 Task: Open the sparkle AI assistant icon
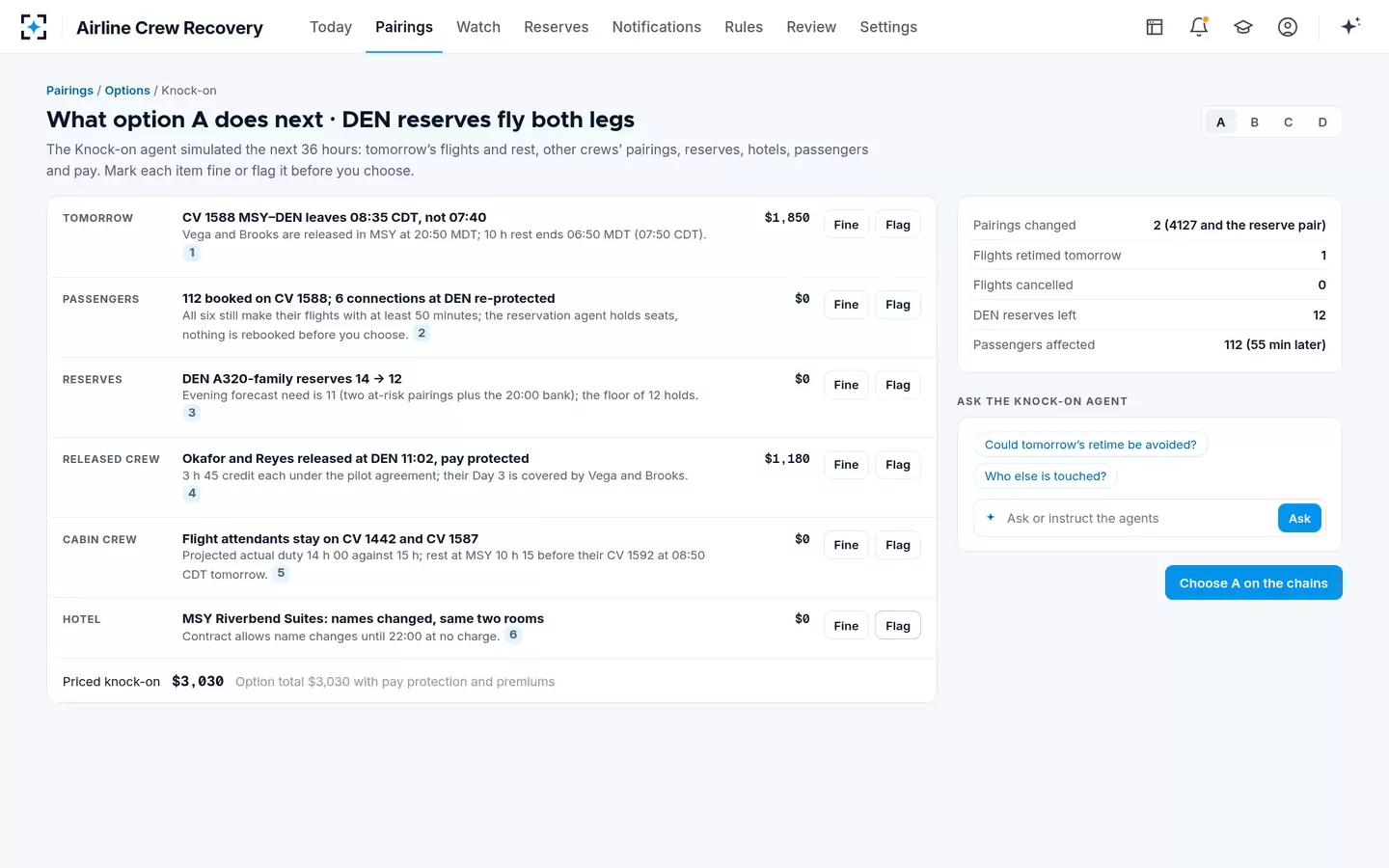coord(1350,26)
